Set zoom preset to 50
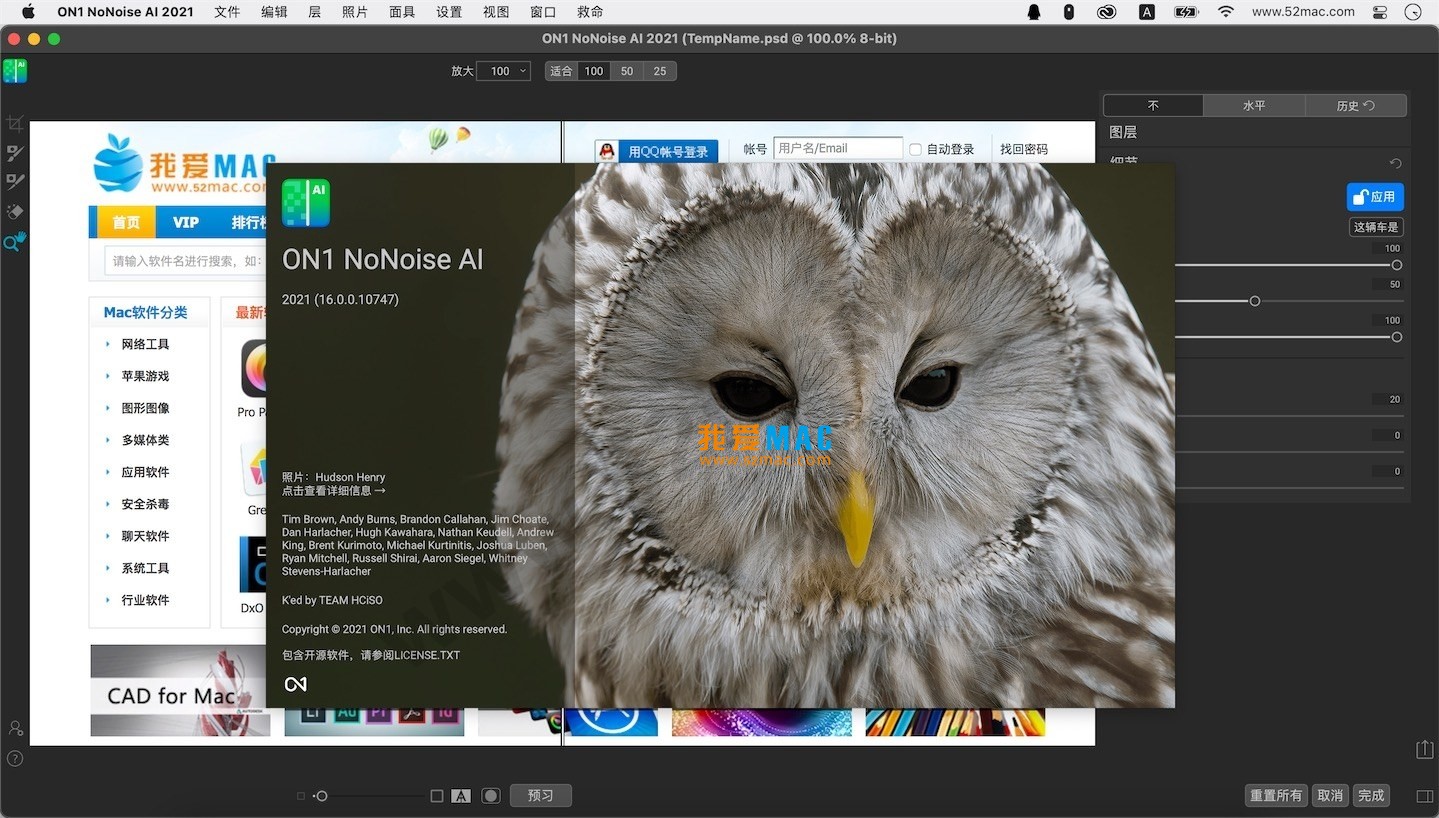This screenshot has width=1439, height=818. (627, 71)
